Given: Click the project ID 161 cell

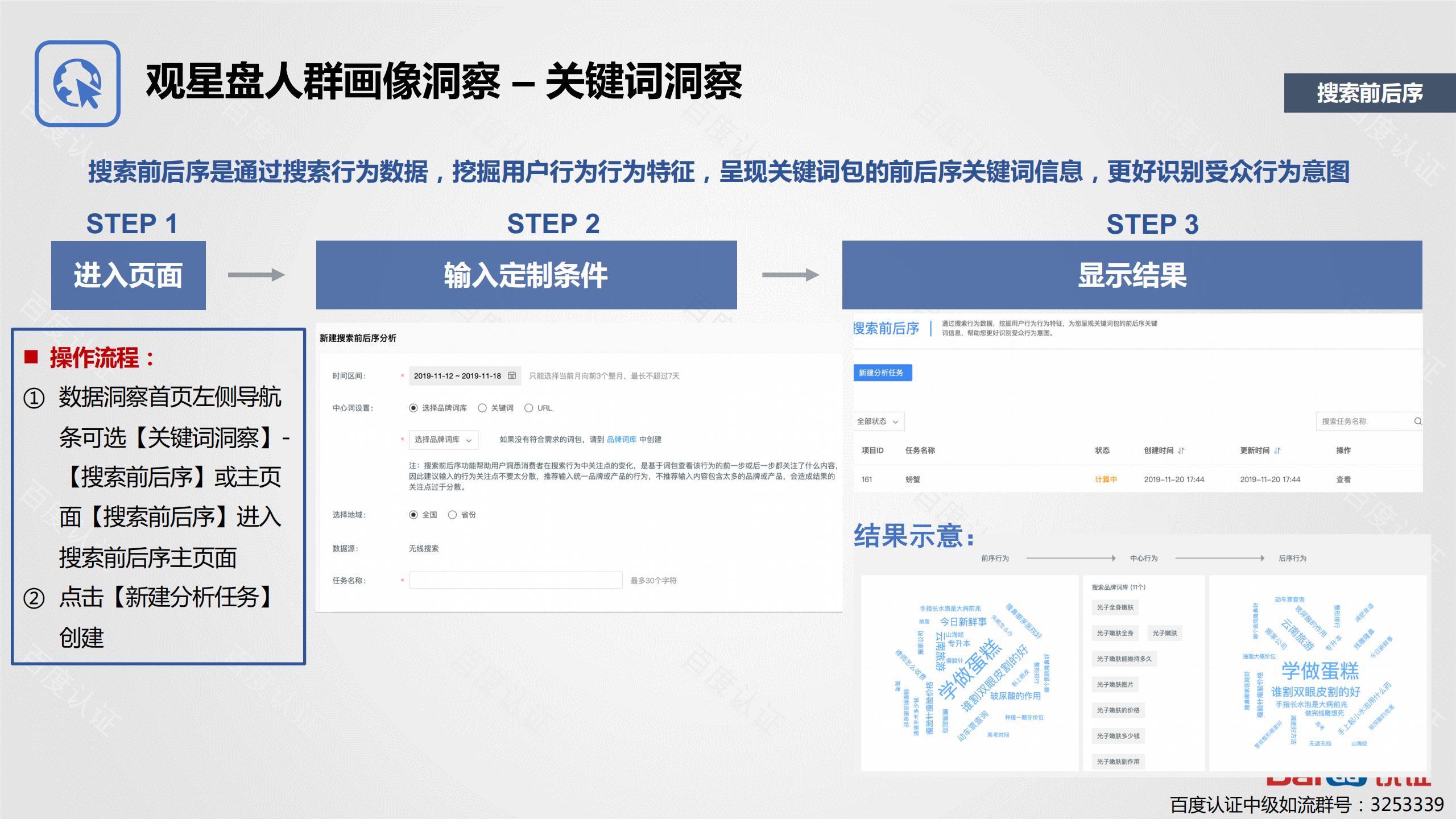Looking at the screenshot, I should [867, 479].
